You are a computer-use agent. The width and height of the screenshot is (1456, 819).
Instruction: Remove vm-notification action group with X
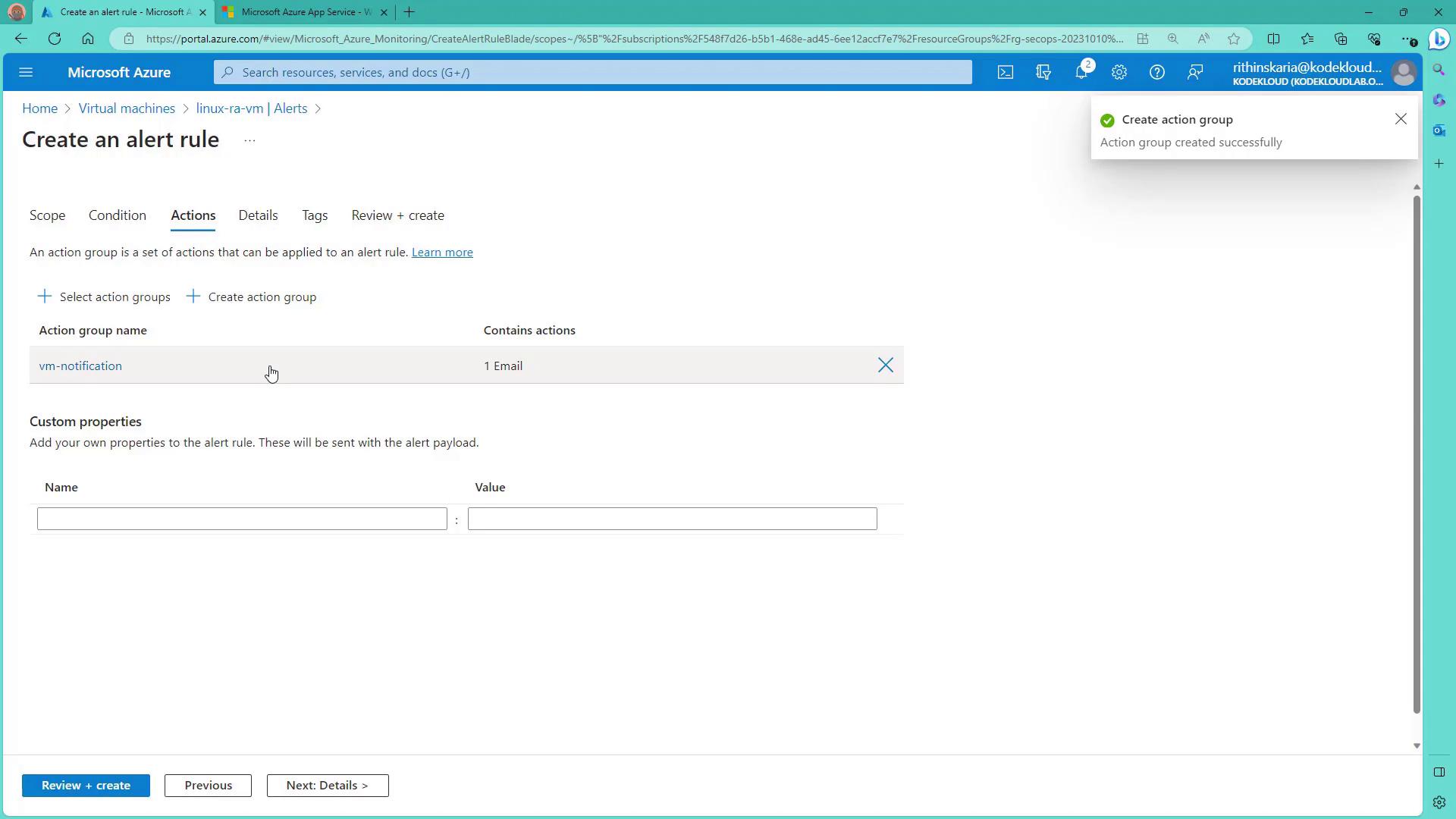click(x=885, y=366)
